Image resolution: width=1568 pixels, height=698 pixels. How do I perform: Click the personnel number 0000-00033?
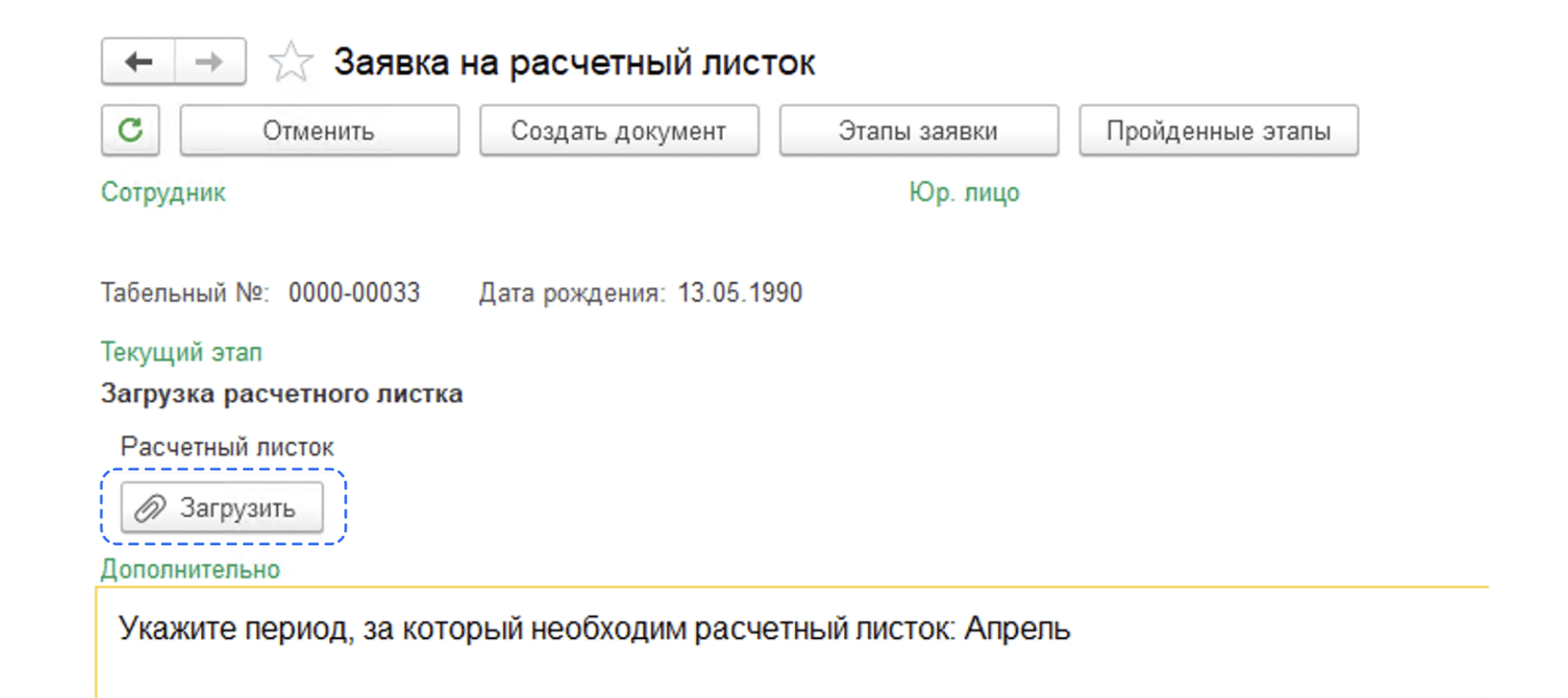[354, 292]
